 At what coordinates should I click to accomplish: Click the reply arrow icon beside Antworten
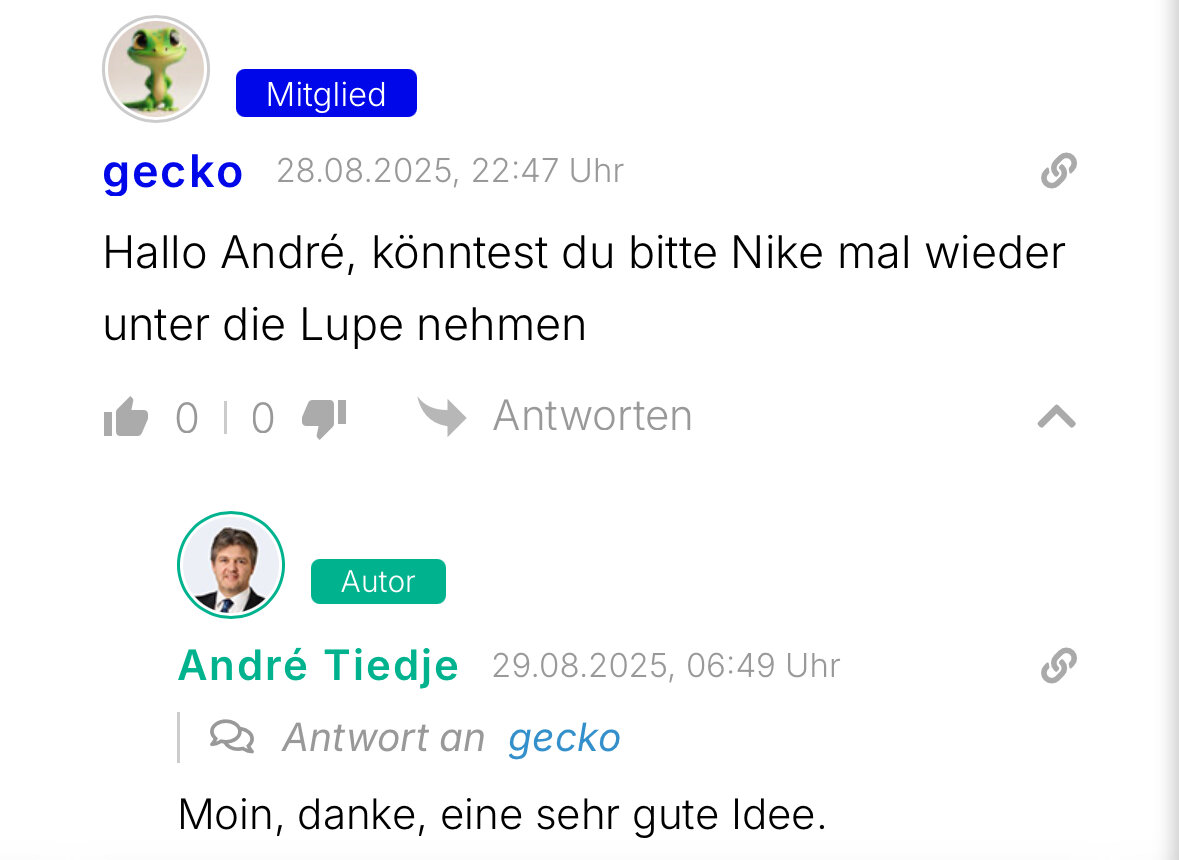click(442, 417)
